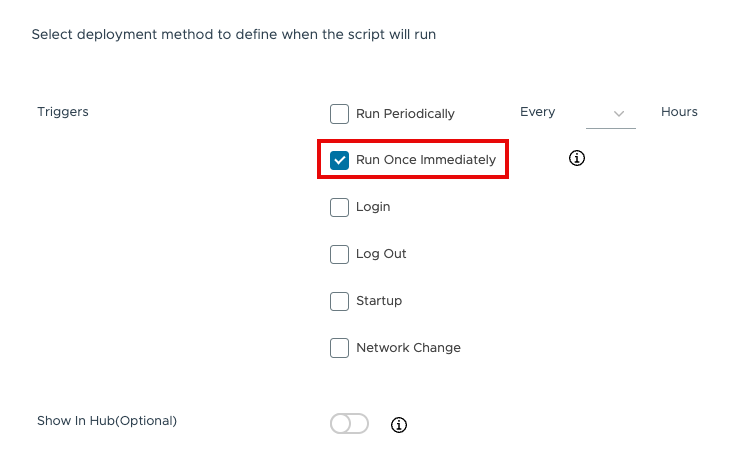The width and height of the screenshot is (736, 454).
Task: Uncheck the Run Once Immediately checkbox
Action: [340, 160]
